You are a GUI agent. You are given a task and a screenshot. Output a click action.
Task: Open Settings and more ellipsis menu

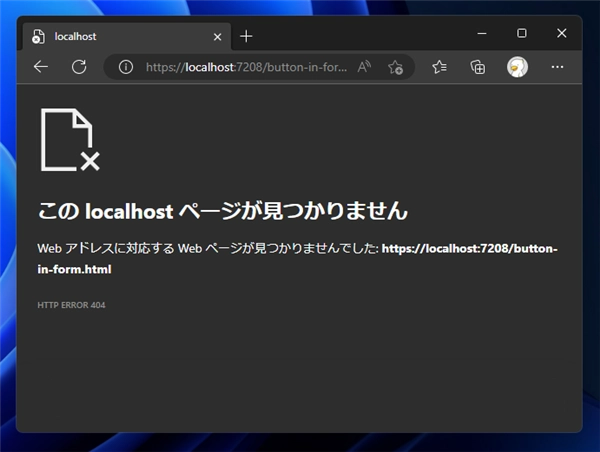coord(557,67)
